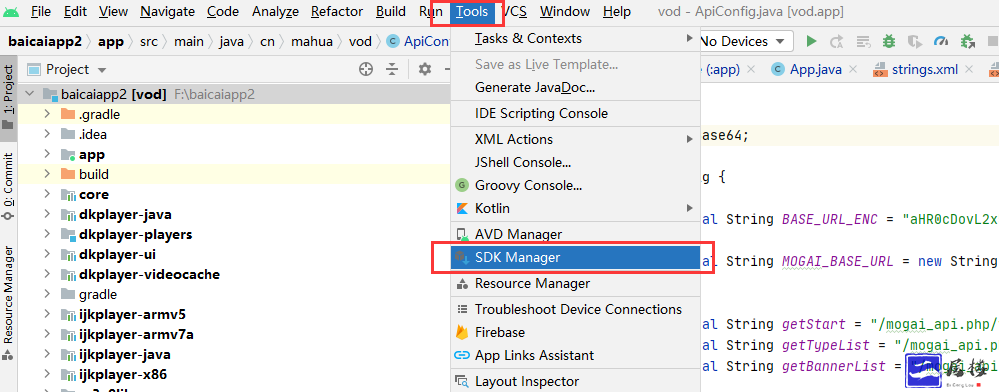
Task: Close the App.java tab
Action: [x=854, y=69]
